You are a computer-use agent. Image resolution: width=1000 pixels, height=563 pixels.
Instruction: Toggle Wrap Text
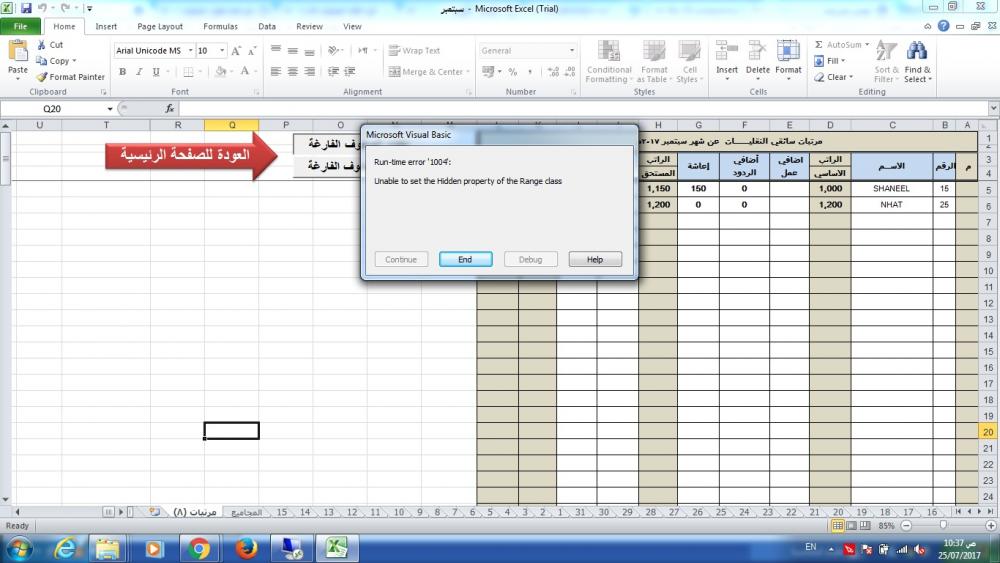[415, 50]
